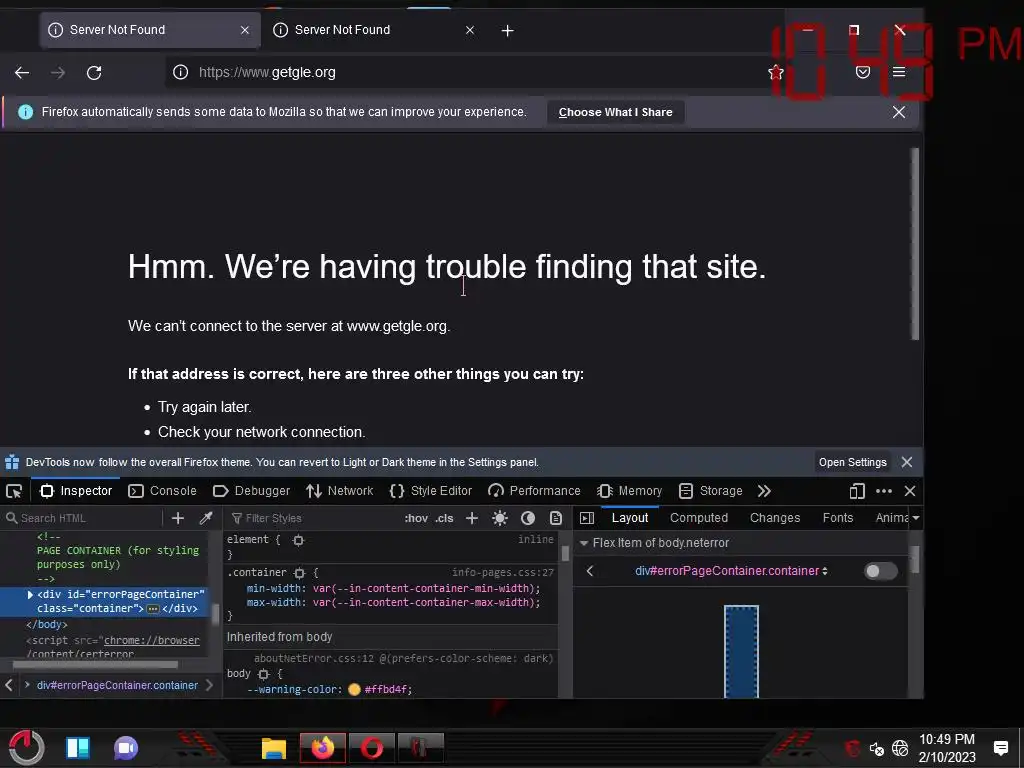The height and width of the screenshot is (768, 1024).
Task: Expand the collapsed children ellipsis badge
Action: coord(153,609)
